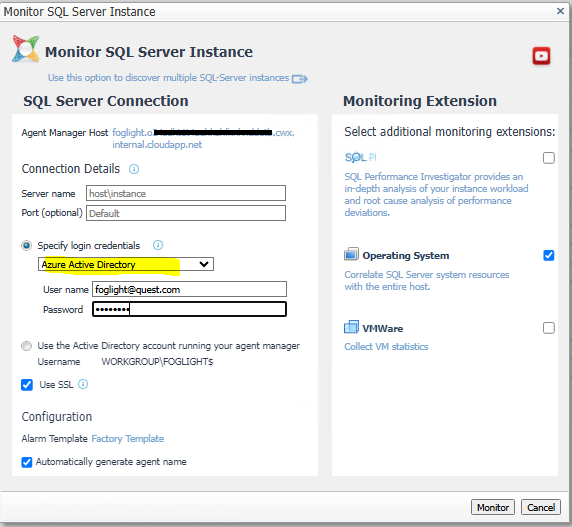Click the SQL Performance Investigator description text
The width and height of the screenshot is (572, 527).
click(x=436, y=194)
